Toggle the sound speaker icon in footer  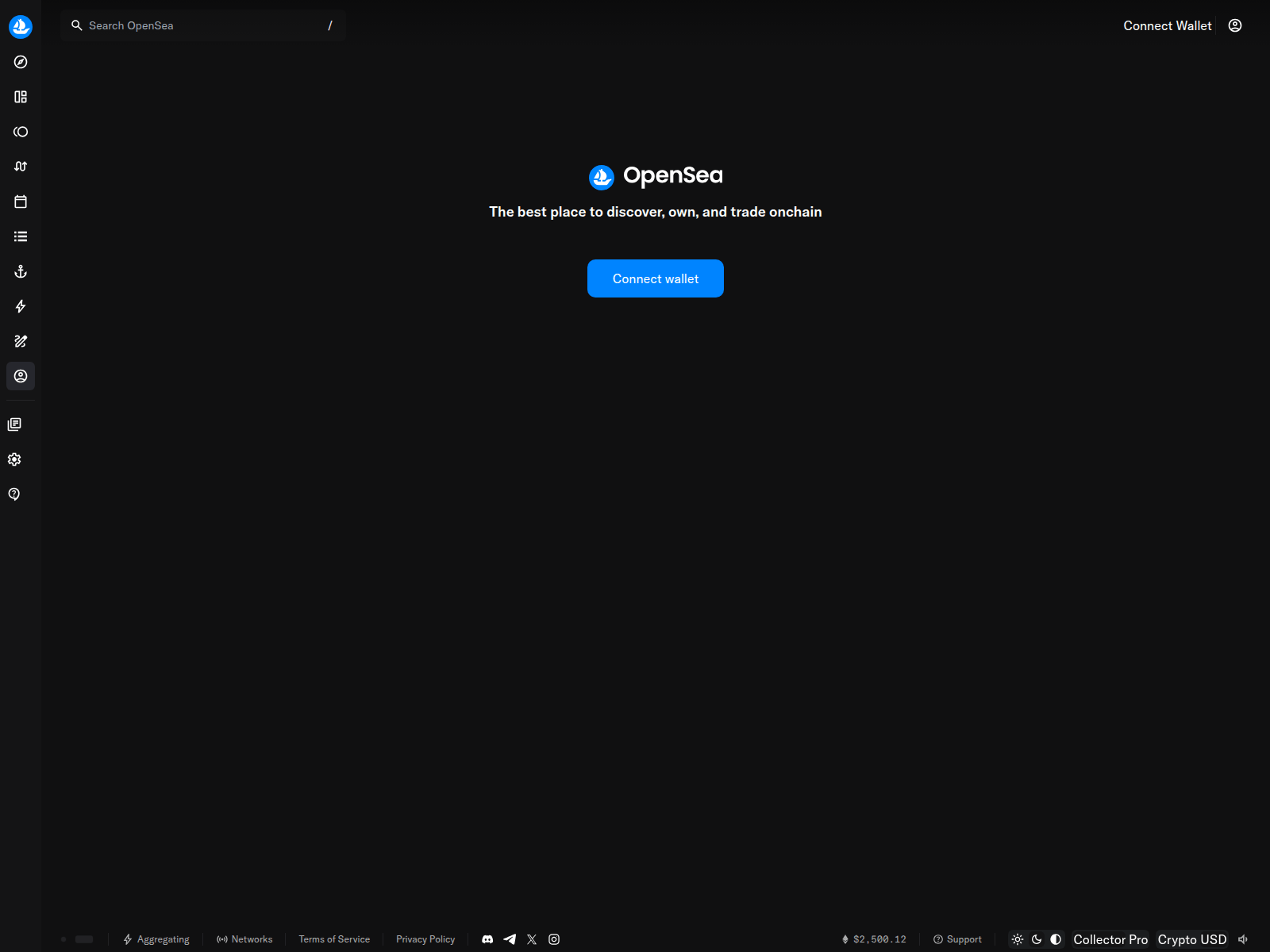click(x=1243, y=939)
